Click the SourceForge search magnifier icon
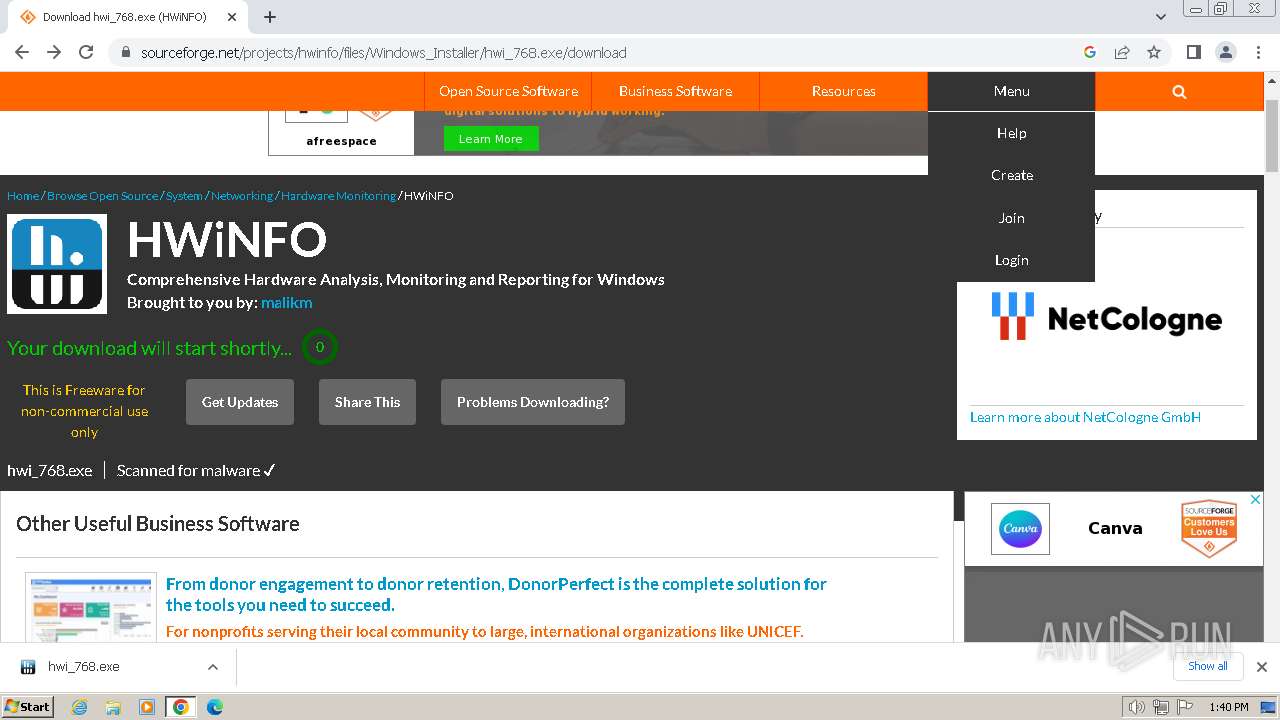Image resolution: width=1280 pixels, height=720 pixels. tap(1179, 91)
